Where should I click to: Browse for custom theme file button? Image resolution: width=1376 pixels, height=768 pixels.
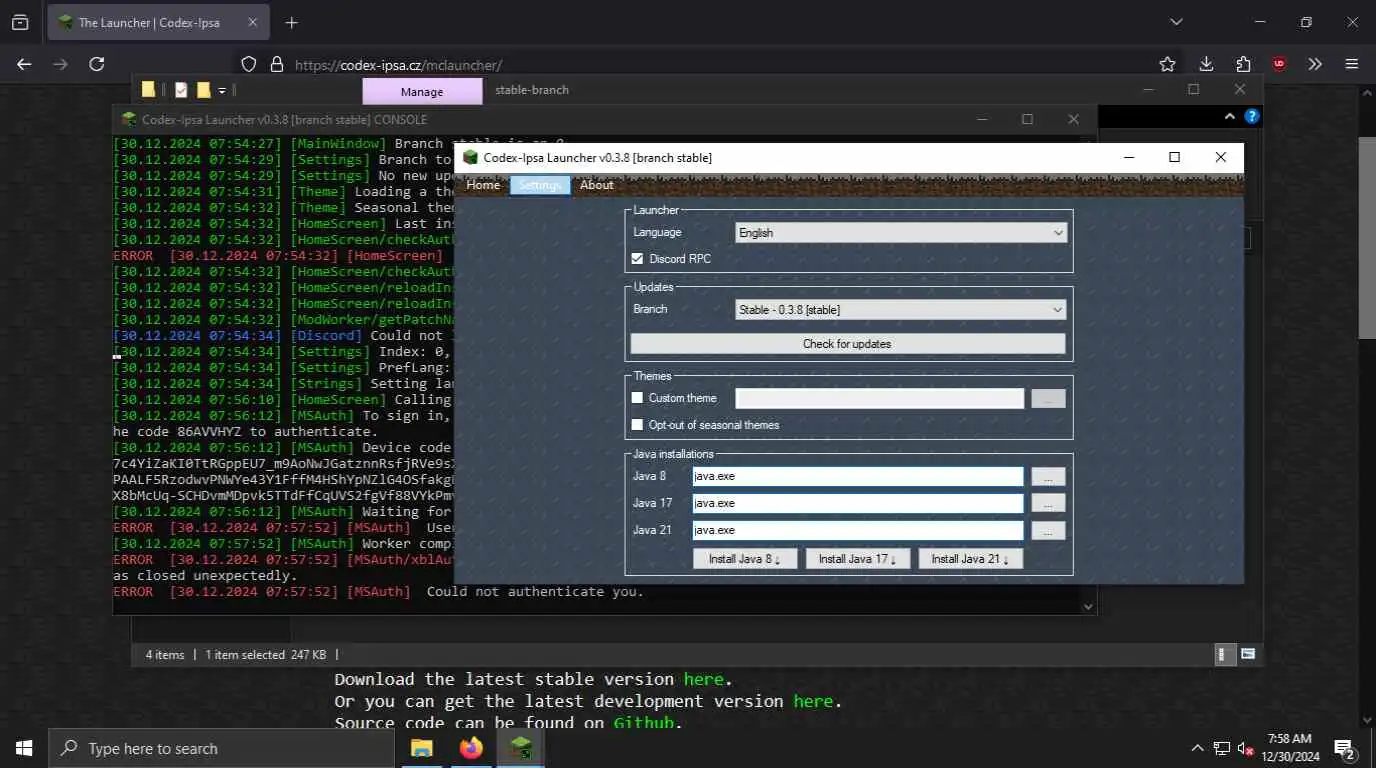(1048, 399)
